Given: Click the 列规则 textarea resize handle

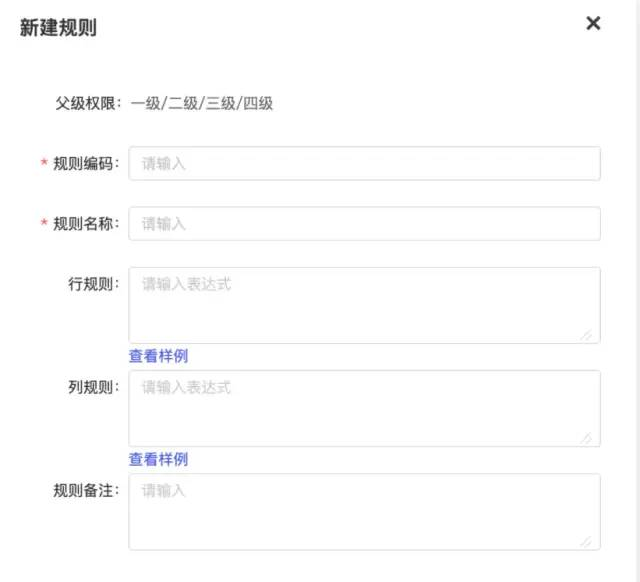Looking at the screenshot, I should 586,437.
